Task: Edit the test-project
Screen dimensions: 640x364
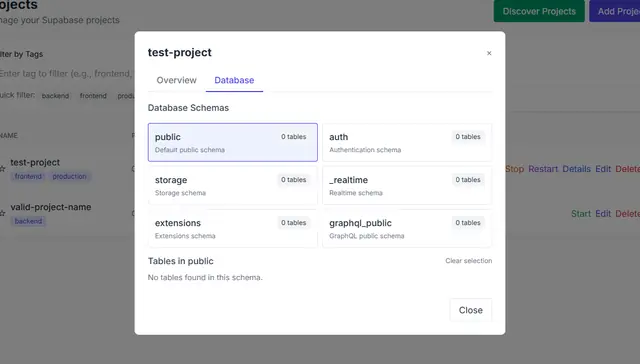Action: (603, 169)
